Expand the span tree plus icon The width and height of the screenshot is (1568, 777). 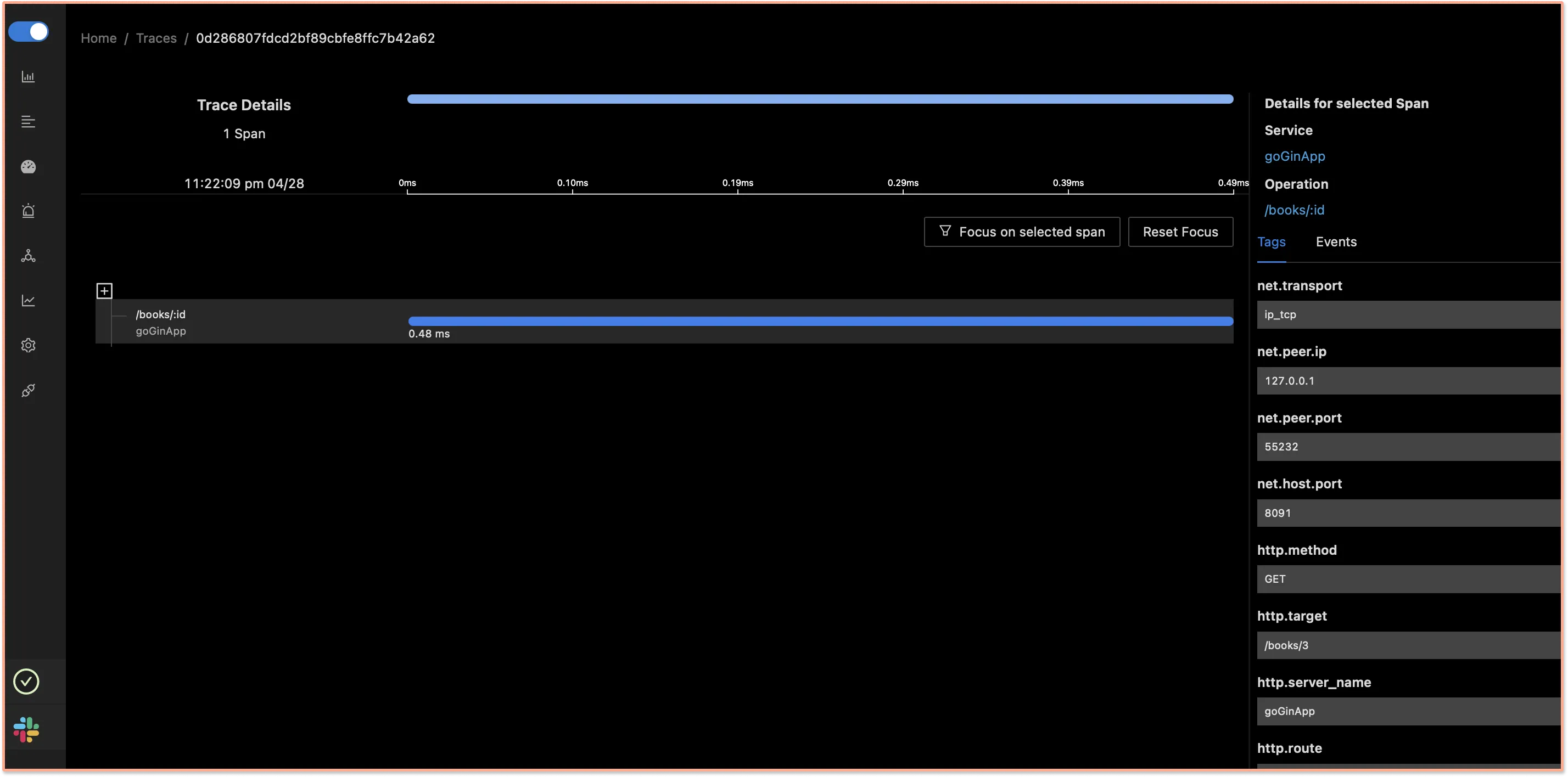pos(104,291)
